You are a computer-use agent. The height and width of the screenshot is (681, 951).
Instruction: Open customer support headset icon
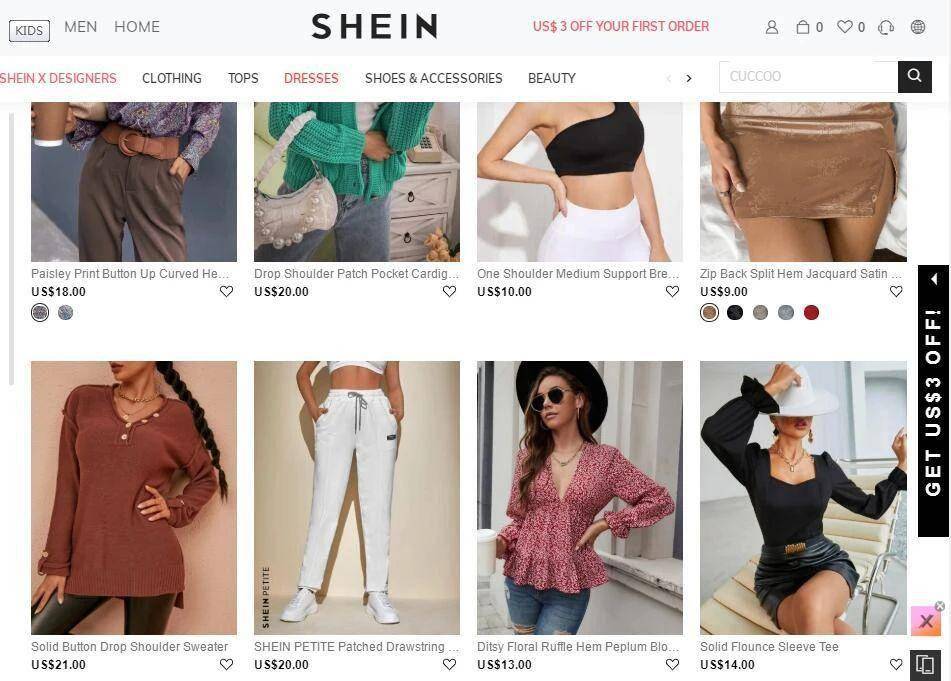pyautogui.click(x=885, y=27)
